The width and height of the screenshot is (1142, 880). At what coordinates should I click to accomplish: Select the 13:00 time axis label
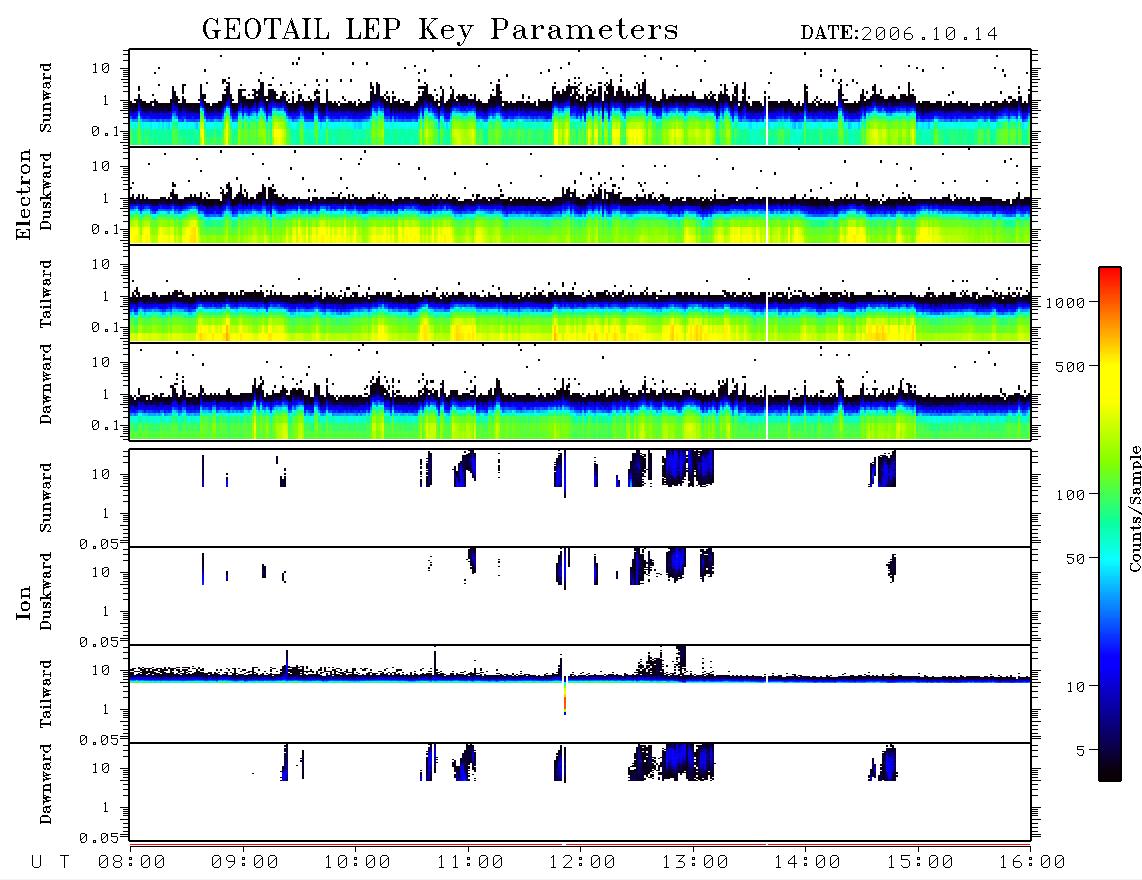coord(695,862)
